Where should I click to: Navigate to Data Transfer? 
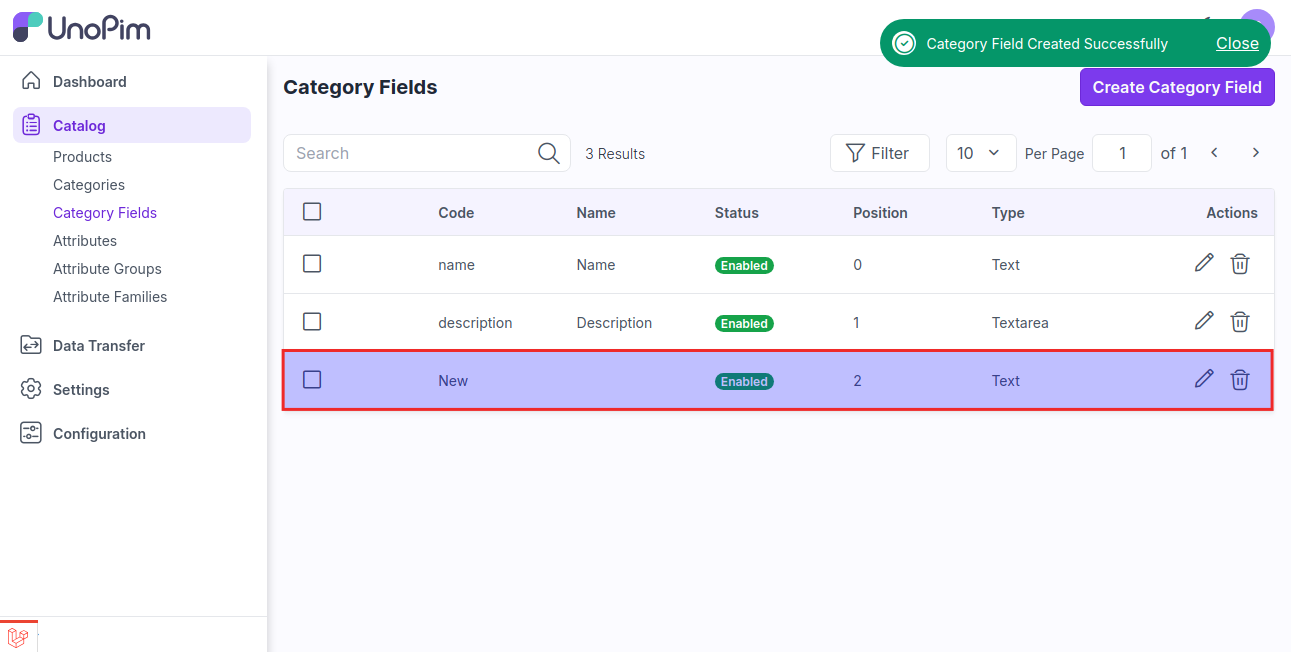[x=98, y=345]
